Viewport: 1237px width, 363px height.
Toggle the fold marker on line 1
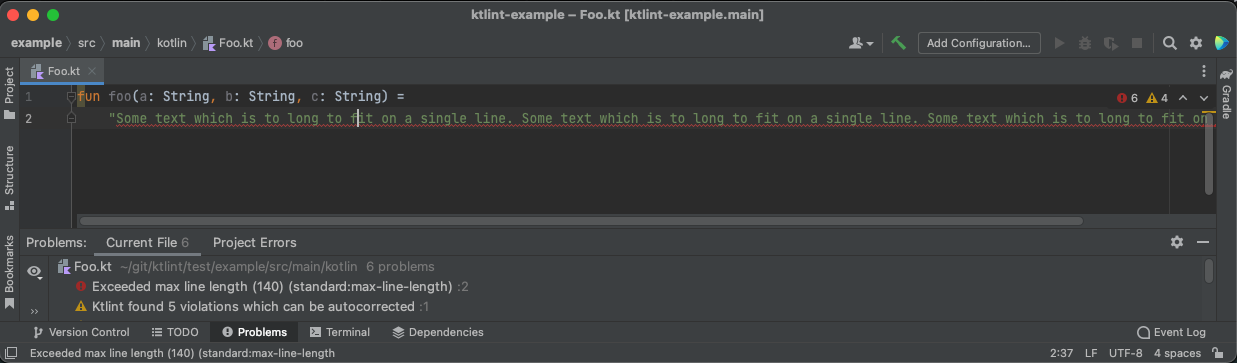coord(71,97)
